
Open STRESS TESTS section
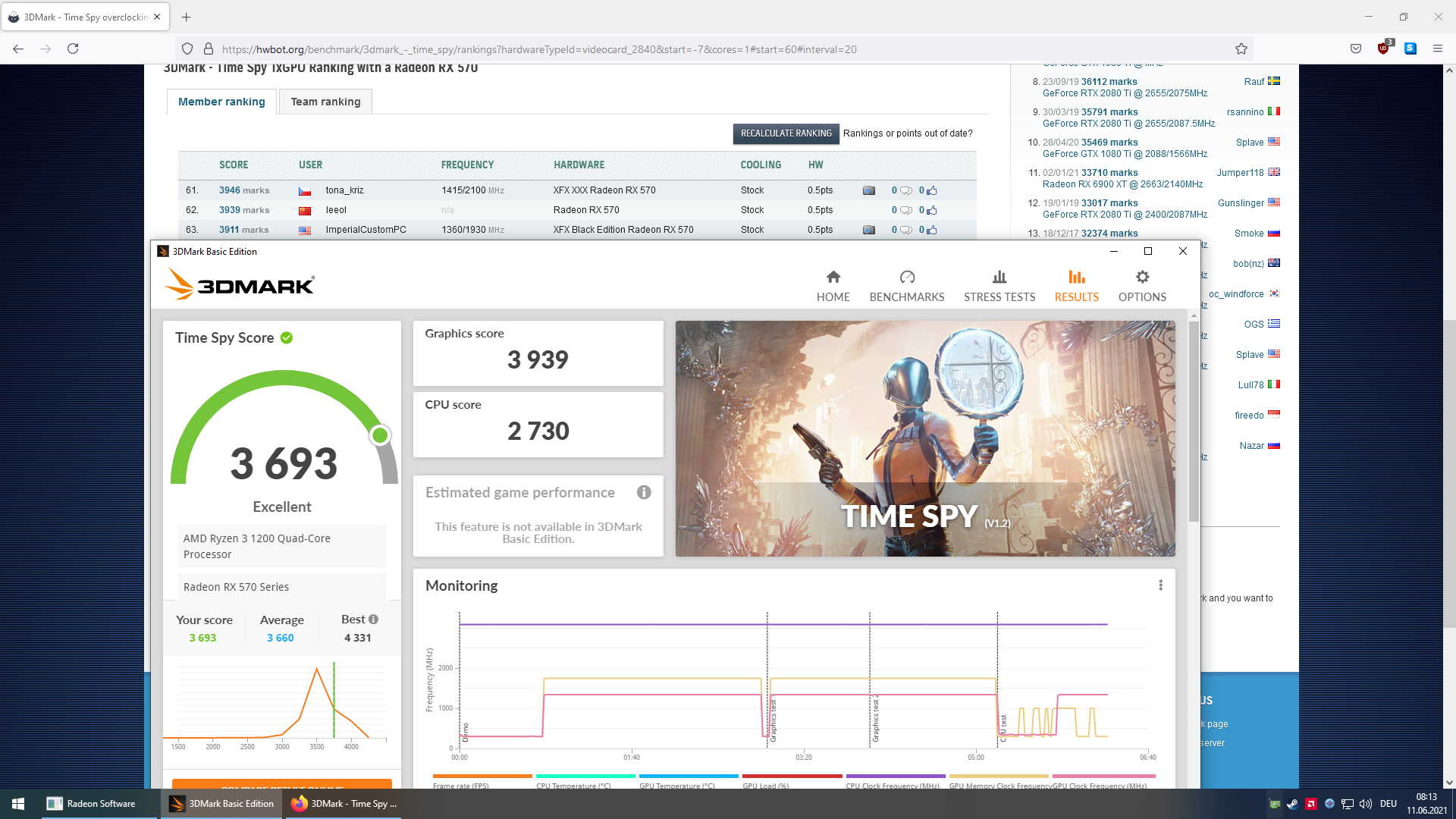[999, 286]
